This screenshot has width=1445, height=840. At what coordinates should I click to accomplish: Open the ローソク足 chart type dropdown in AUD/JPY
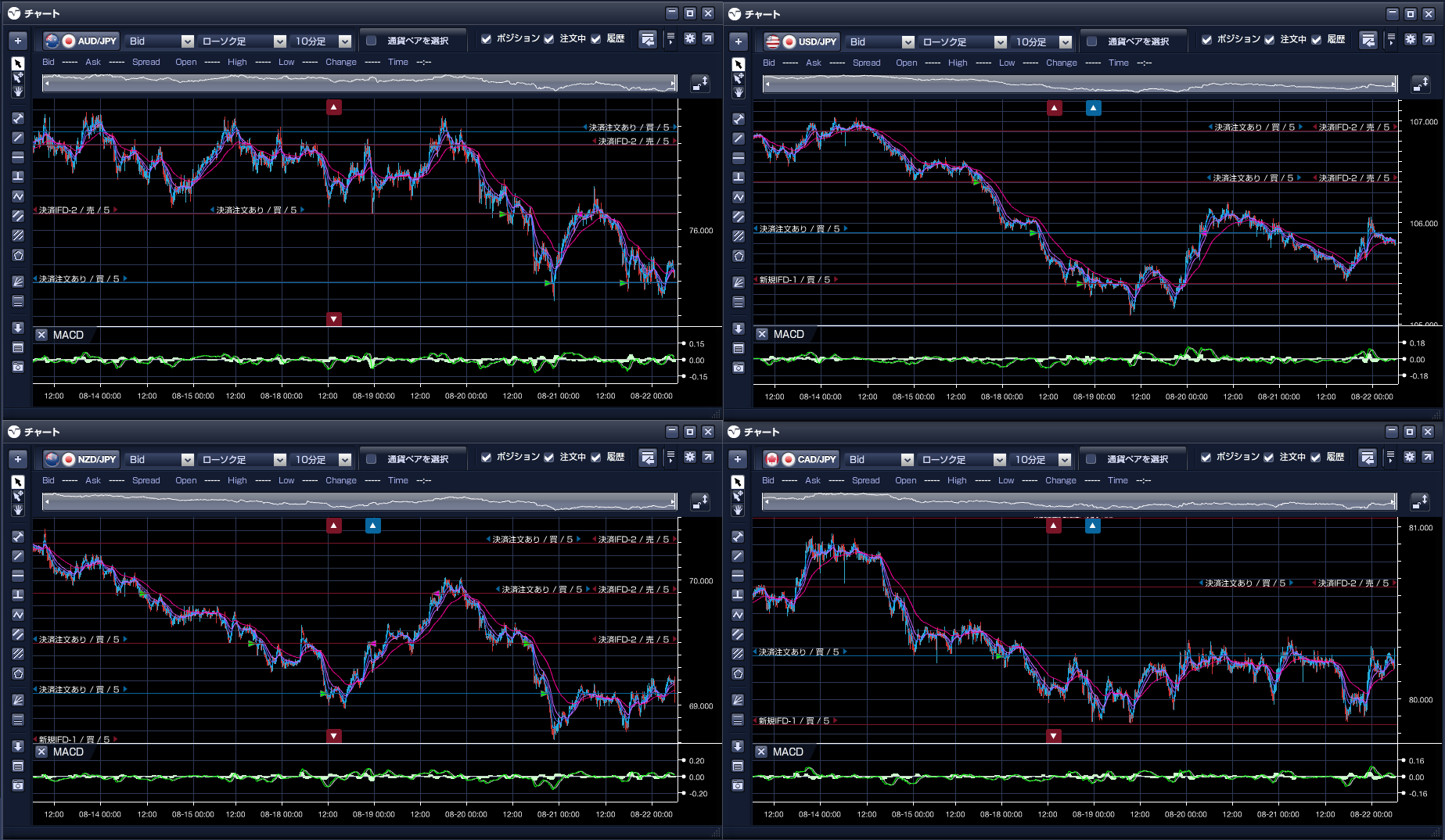(243, 41)
